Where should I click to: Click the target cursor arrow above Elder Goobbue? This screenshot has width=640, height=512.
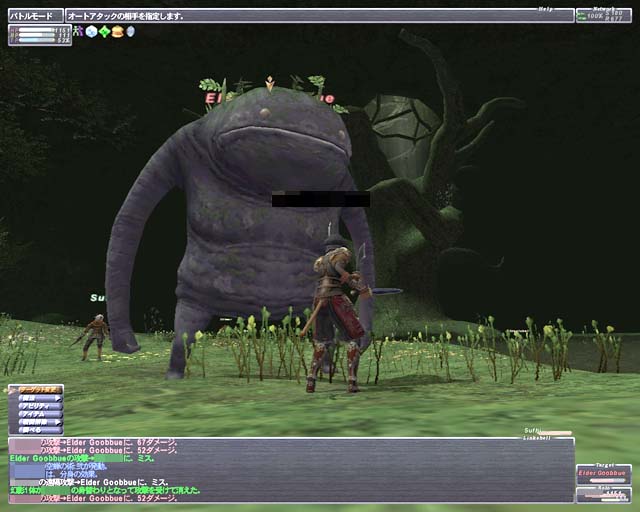(x=269, y=84)
